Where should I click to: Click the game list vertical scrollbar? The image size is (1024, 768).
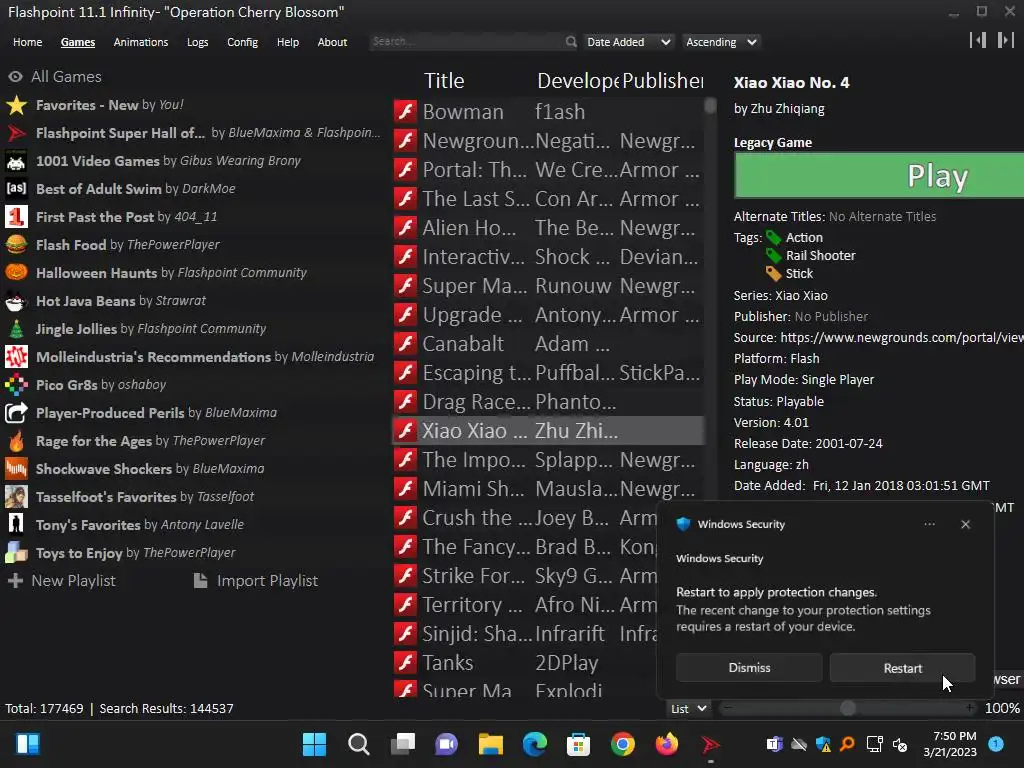tap(710, 106)
